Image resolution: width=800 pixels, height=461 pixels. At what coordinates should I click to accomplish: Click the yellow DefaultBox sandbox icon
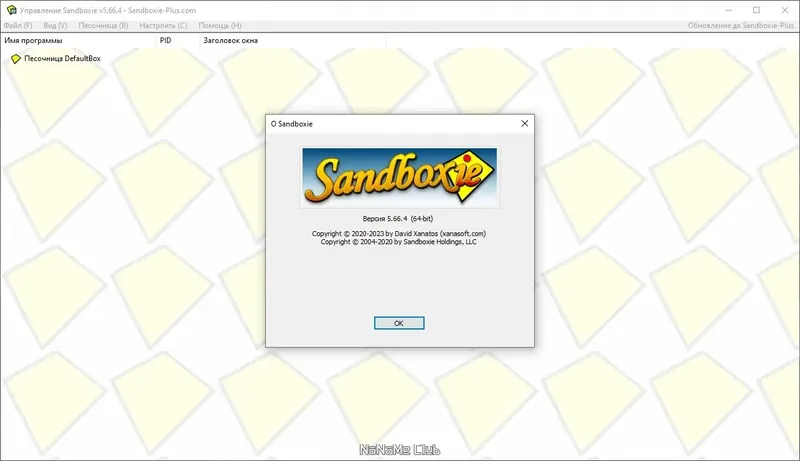pyautogui.click(x=16, y=59)
